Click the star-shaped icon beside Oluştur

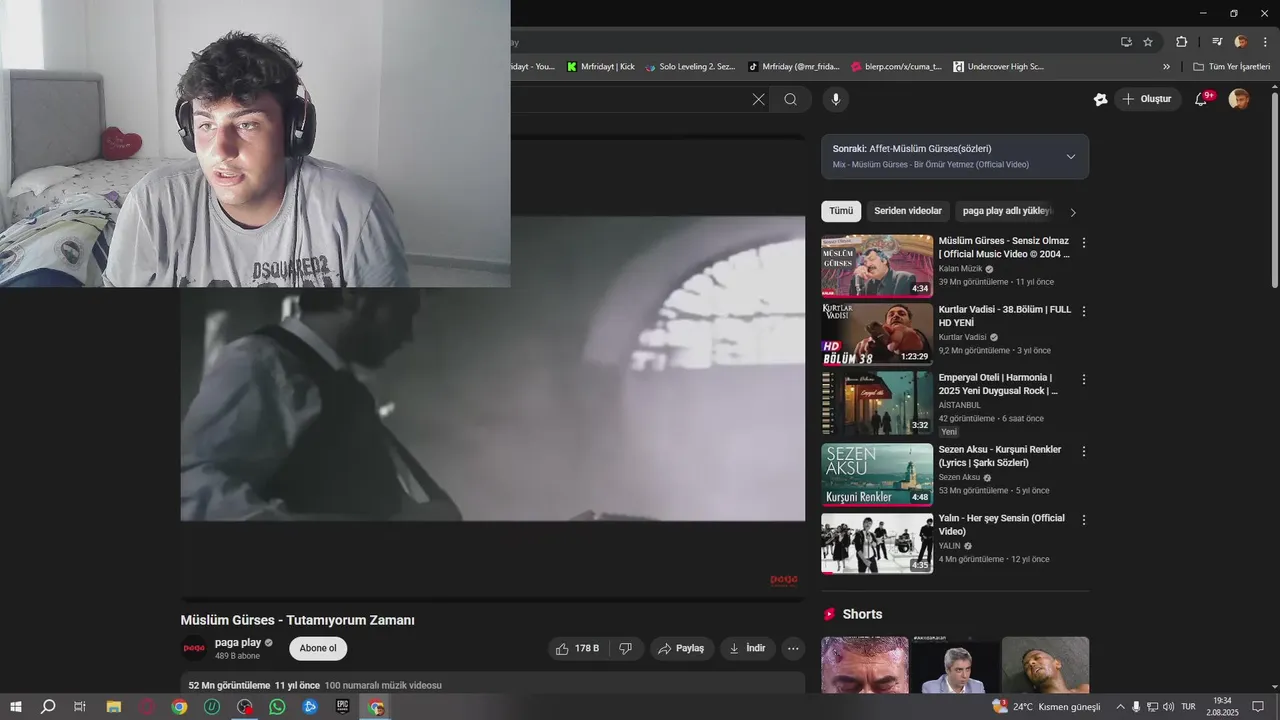[1100, 99]
